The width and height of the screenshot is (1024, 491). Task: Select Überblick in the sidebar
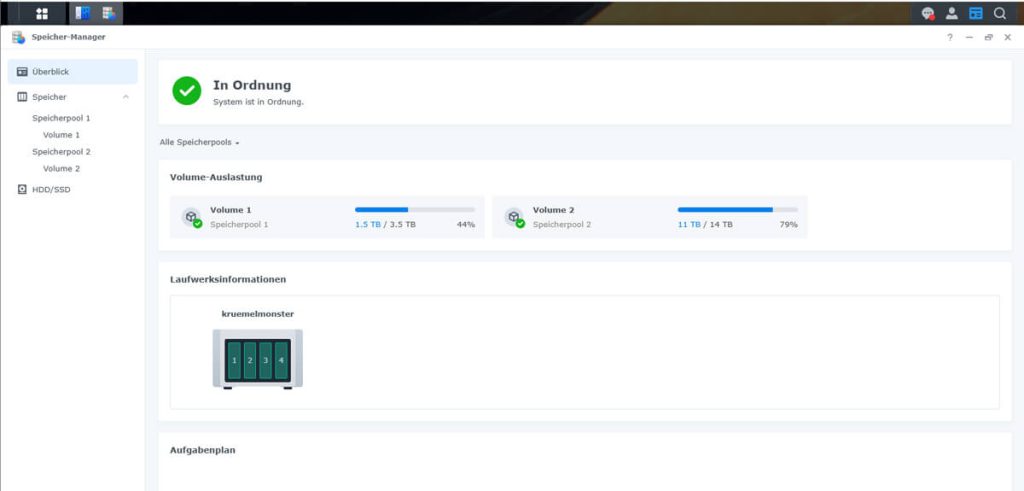click(50, 72)
